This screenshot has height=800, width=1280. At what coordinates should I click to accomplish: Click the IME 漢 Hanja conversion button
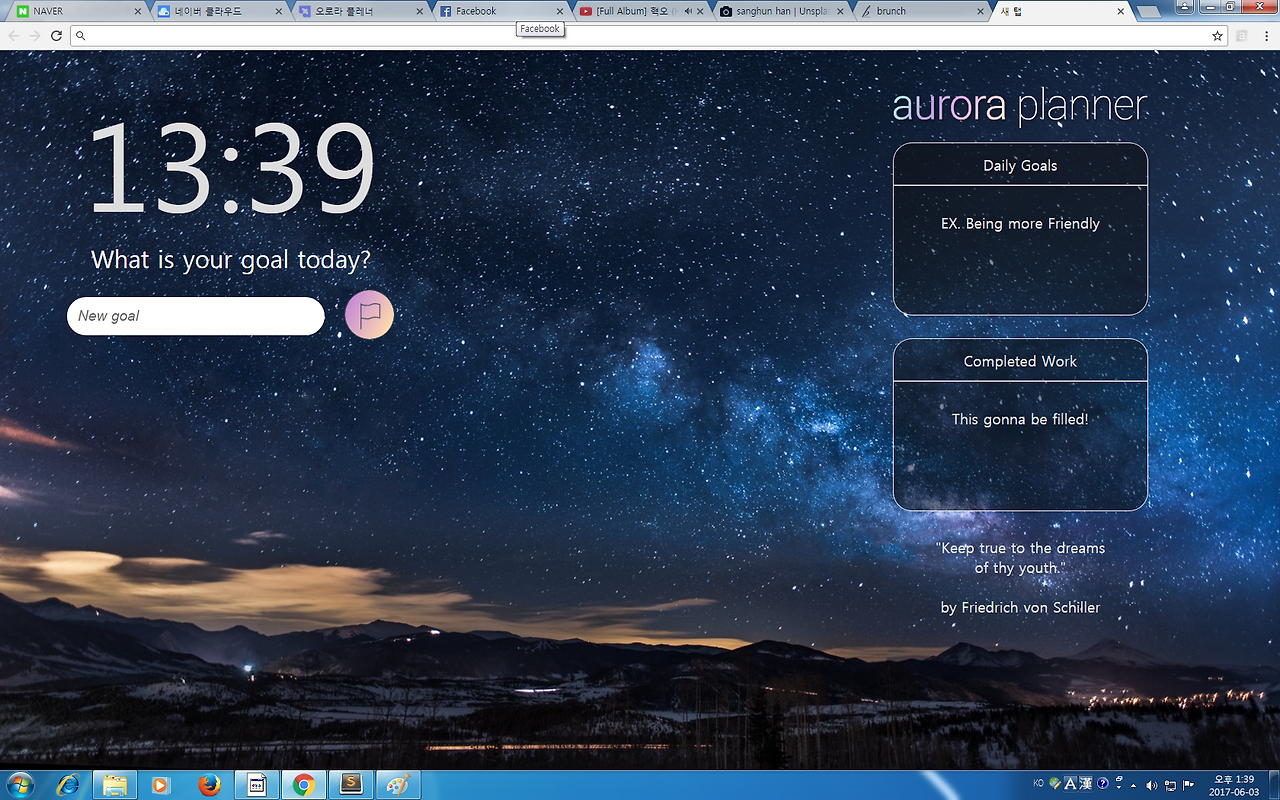[1086, 784]
